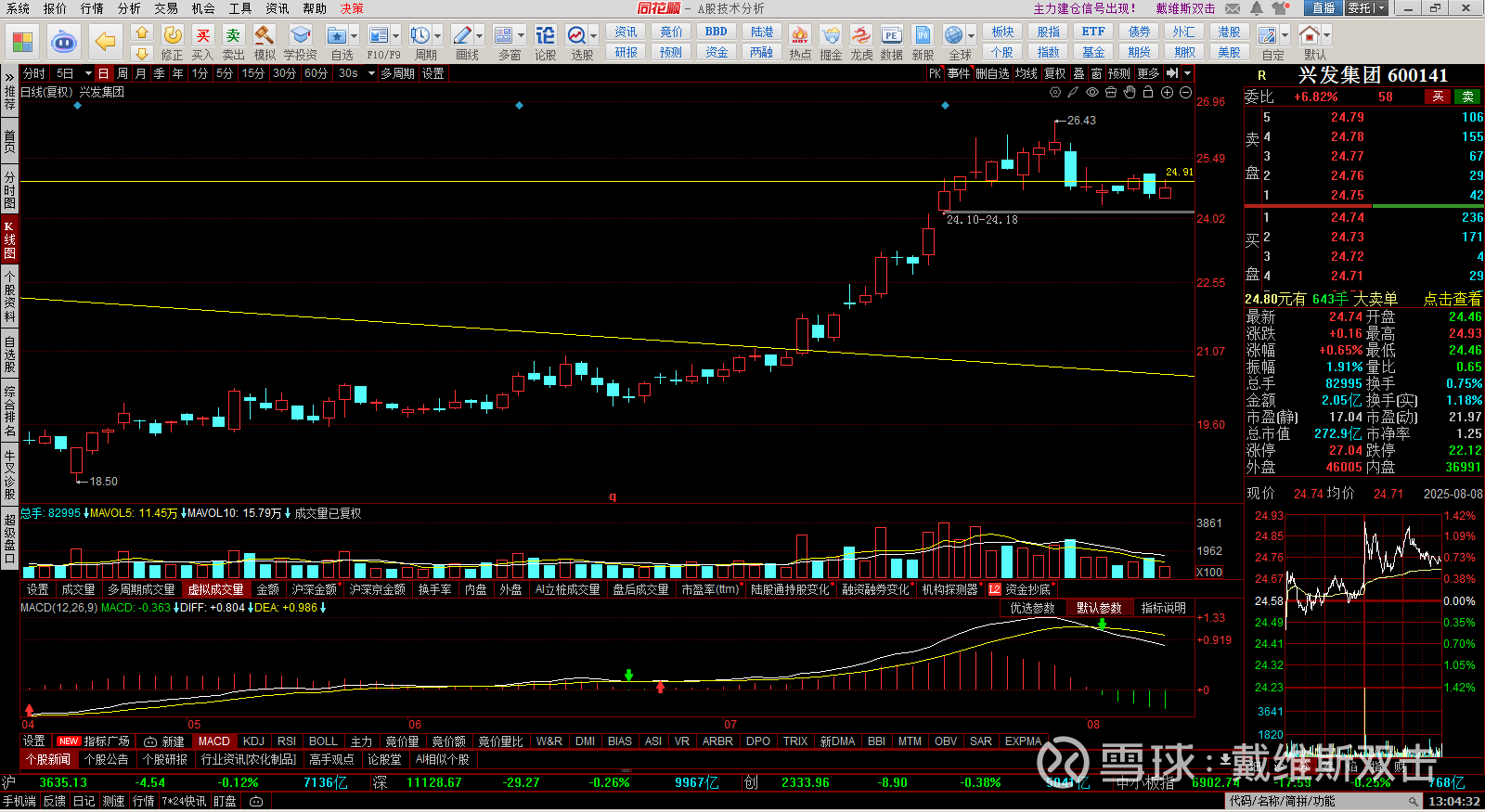Click the hand pan tool icon on chart
This screenshot has height=812, width=1485.
(1130, 92)
